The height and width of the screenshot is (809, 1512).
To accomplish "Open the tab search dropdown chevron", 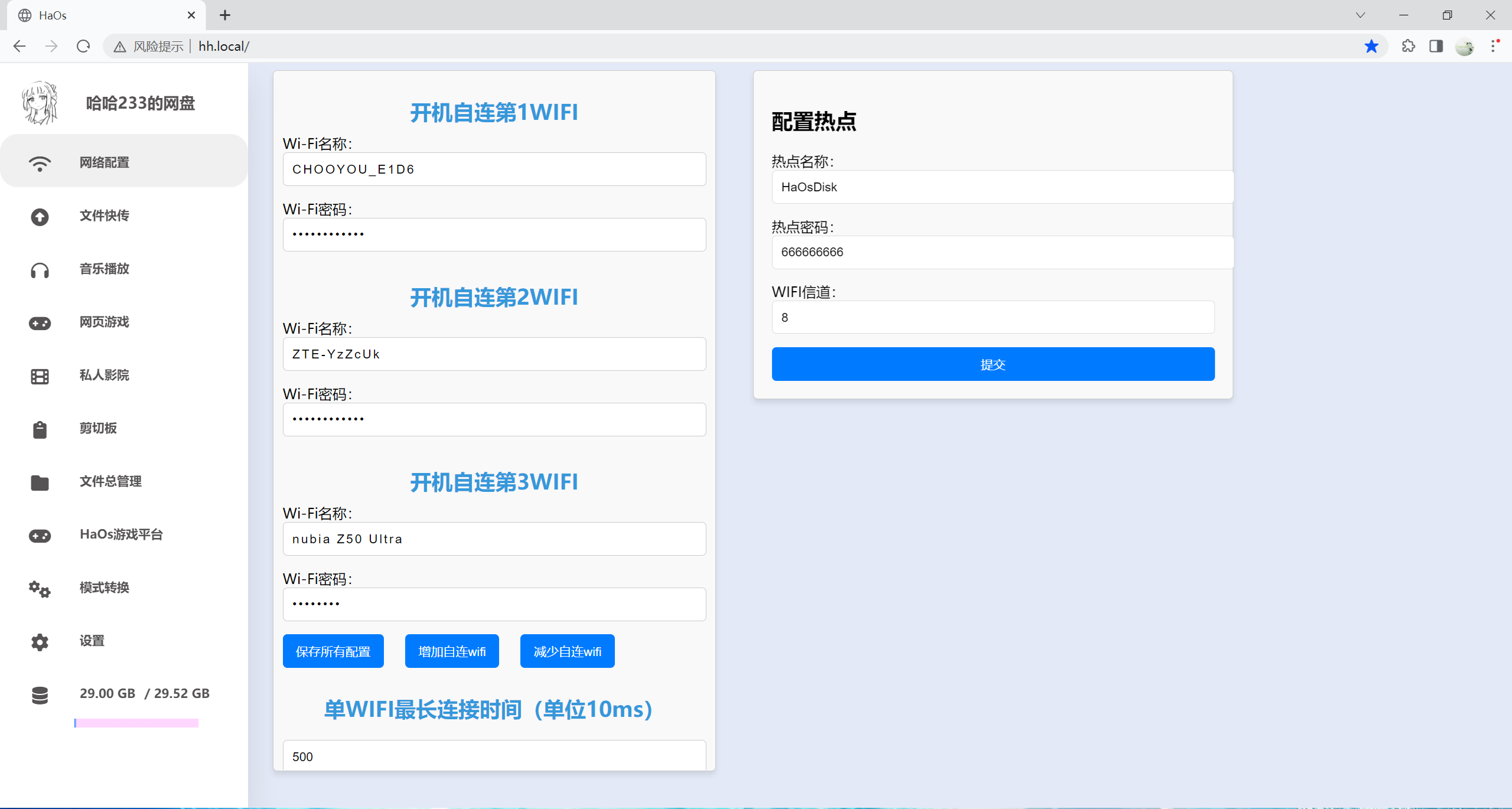I will click(1360, 15).
